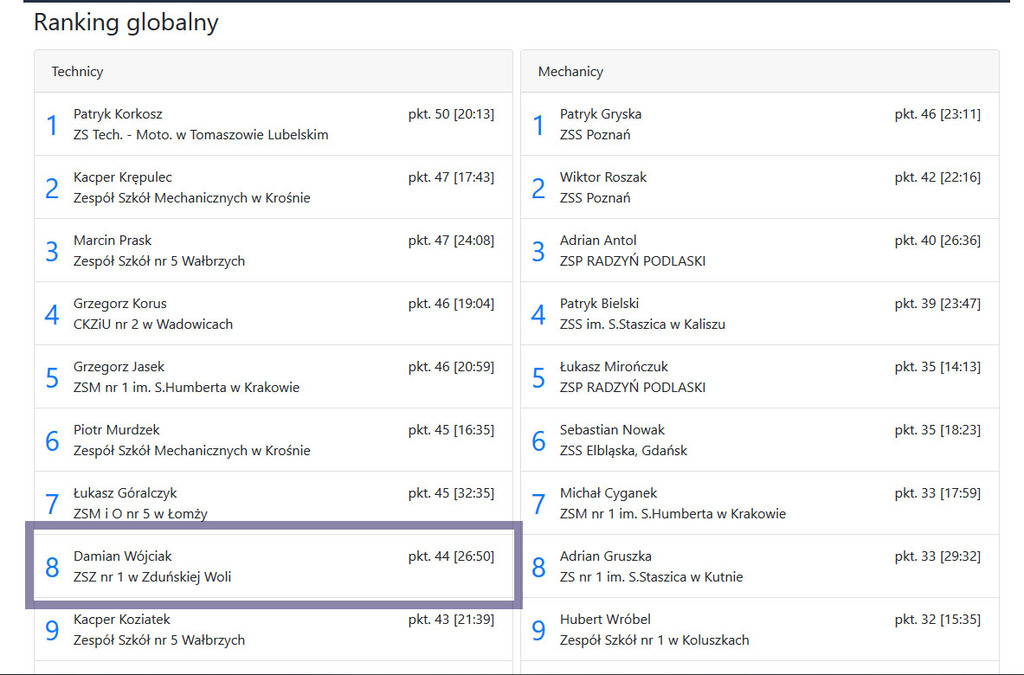Viewport: 1024px width, 675px height.
Task: Click the "Ranking globalny" page heading
Action: point(126,22)
